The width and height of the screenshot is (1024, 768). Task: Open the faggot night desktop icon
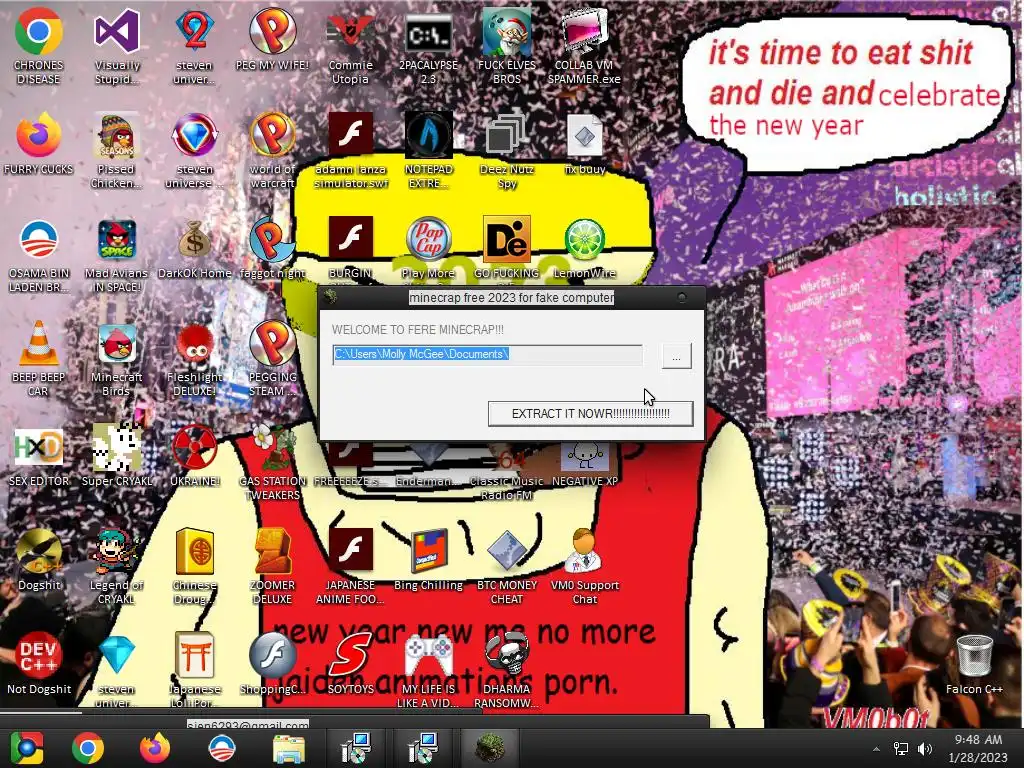272,240
